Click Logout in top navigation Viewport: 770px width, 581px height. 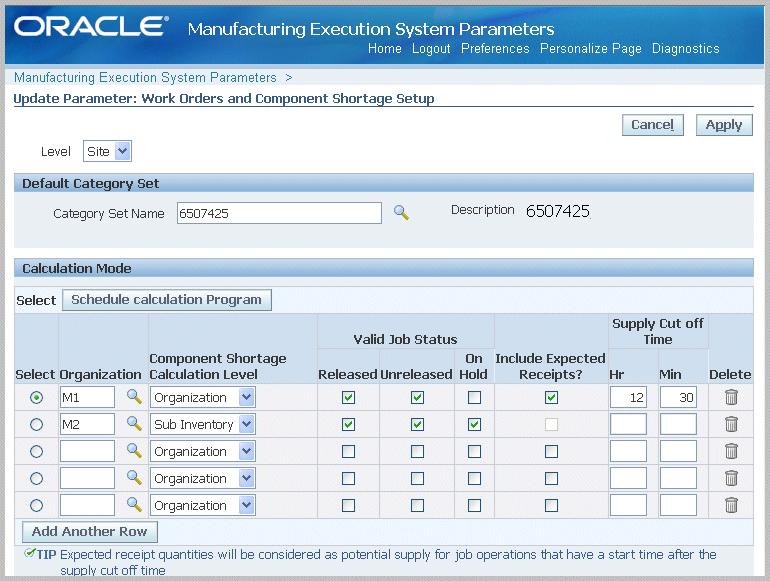pyautogui.click(x=431, y=49)
